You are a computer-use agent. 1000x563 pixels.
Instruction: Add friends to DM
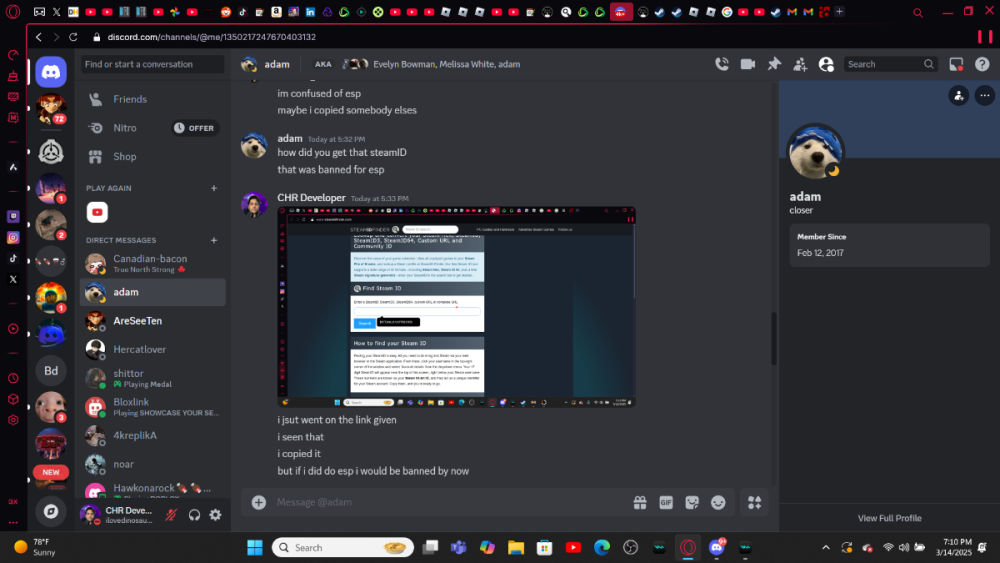800,64
